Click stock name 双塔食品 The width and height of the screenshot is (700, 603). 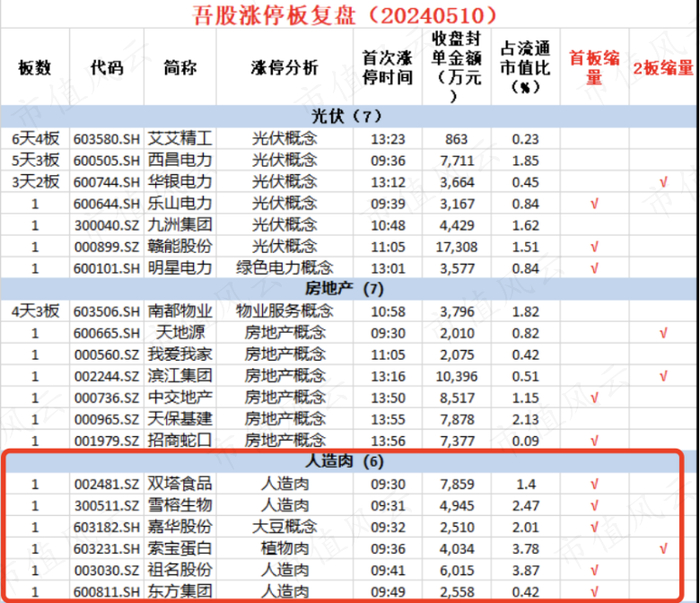click(x=180, y=483)
